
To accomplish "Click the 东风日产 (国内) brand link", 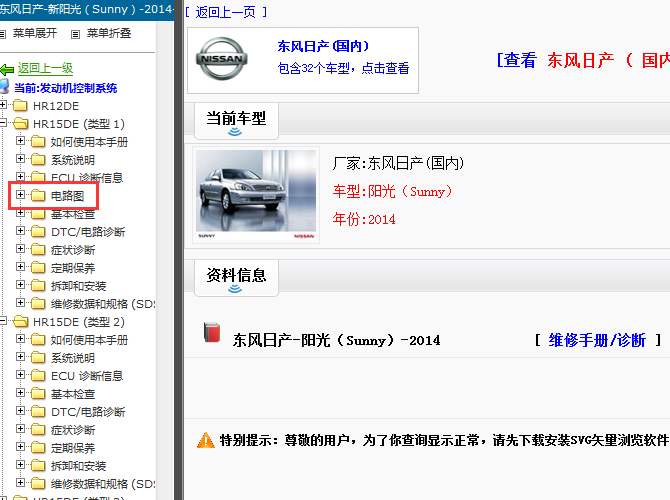I will point(323,46).
